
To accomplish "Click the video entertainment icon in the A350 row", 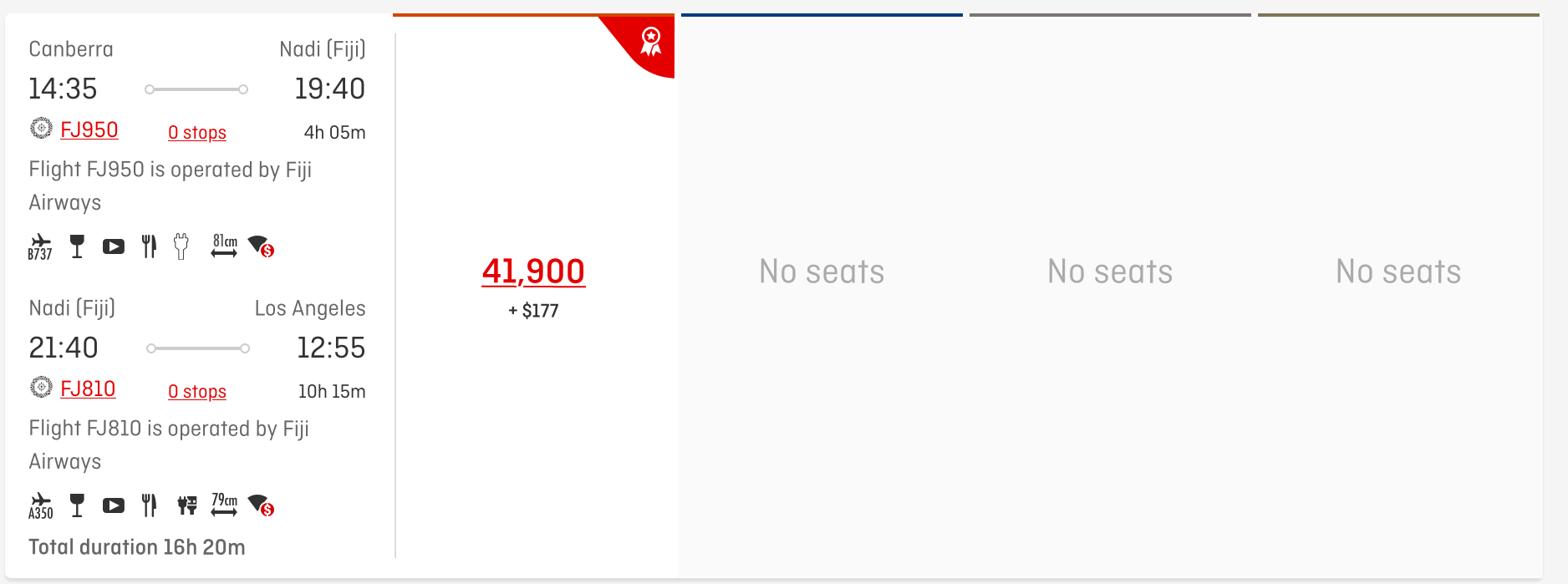I will point(114,505).
